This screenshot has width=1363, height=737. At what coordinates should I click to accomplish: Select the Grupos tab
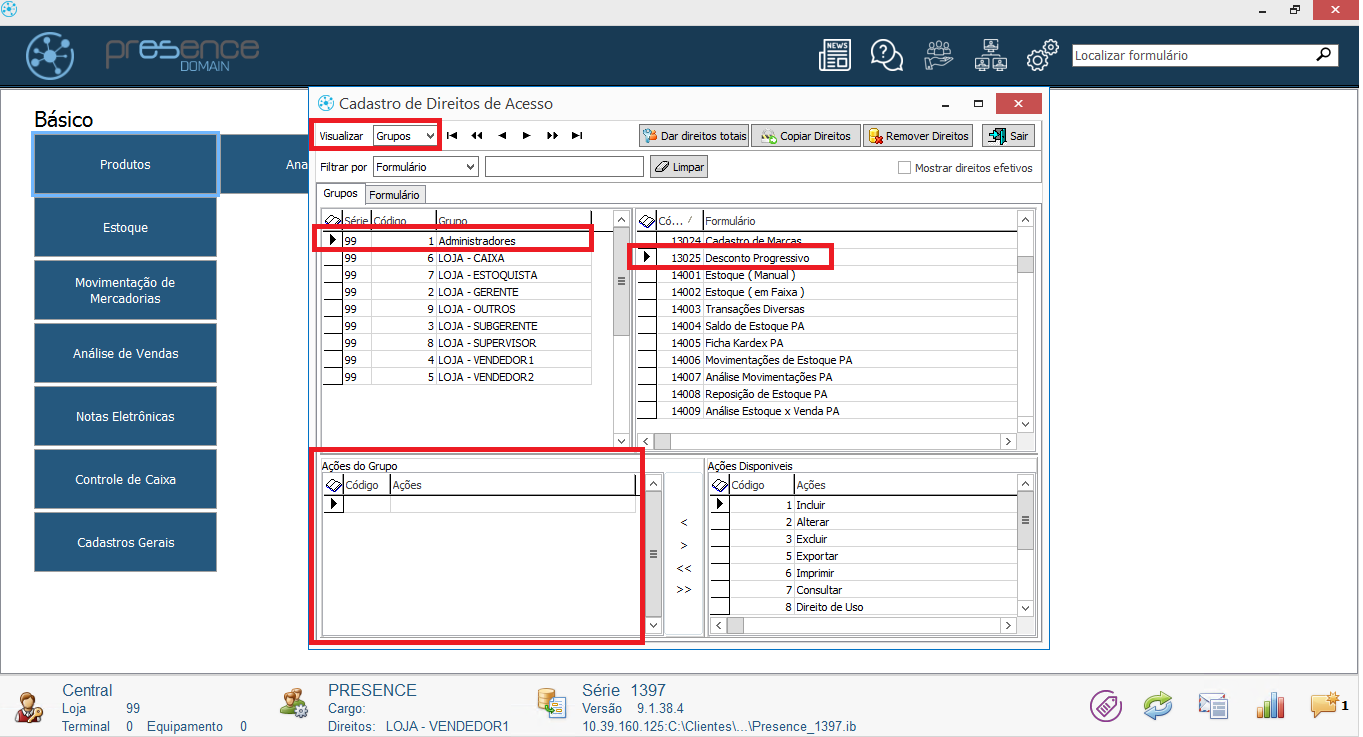(340, 194)
